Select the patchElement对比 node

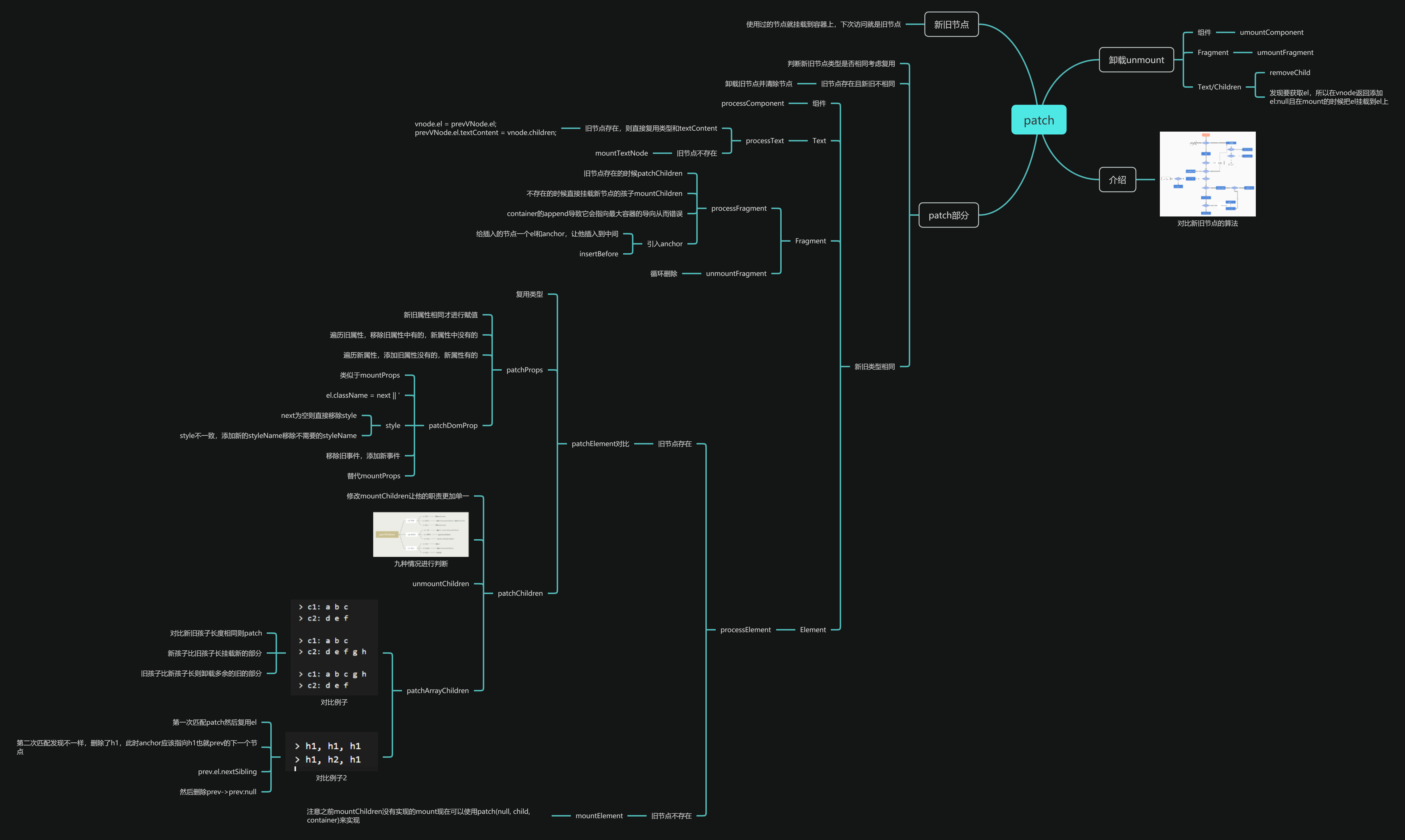pyautogui.click(x=600, y=444)
